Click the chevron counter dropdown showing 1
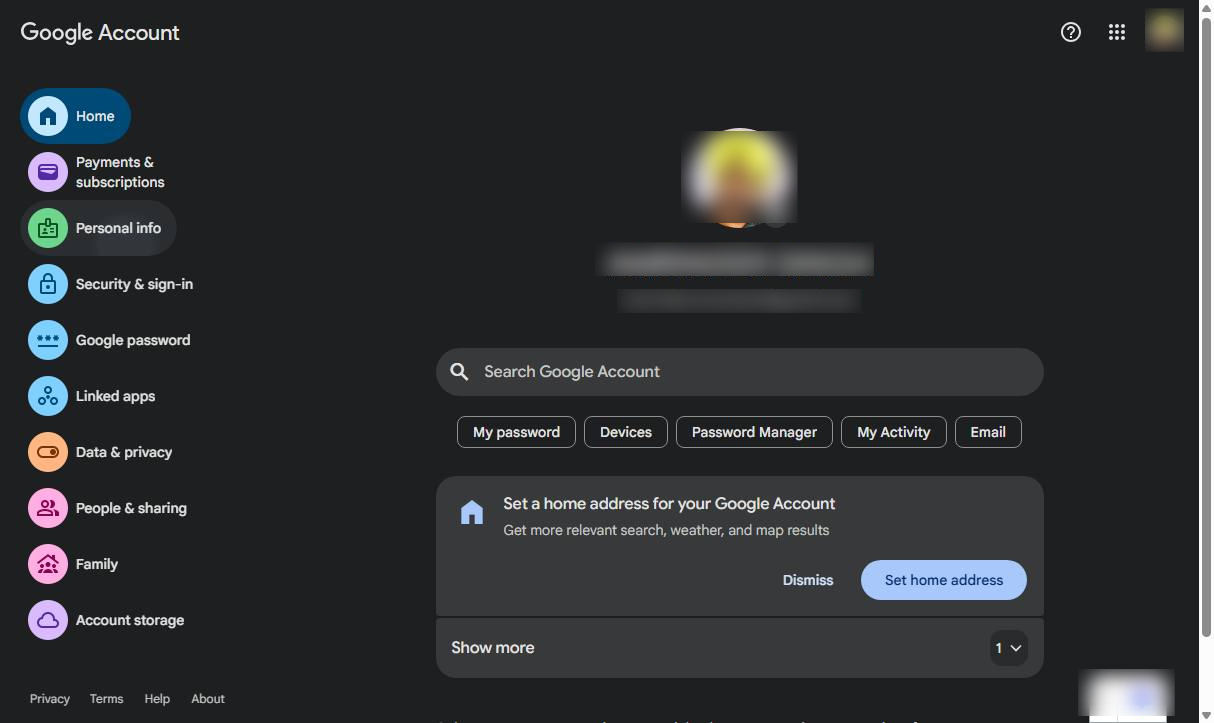This screenshot has width=1214, height=723. 1008,648
